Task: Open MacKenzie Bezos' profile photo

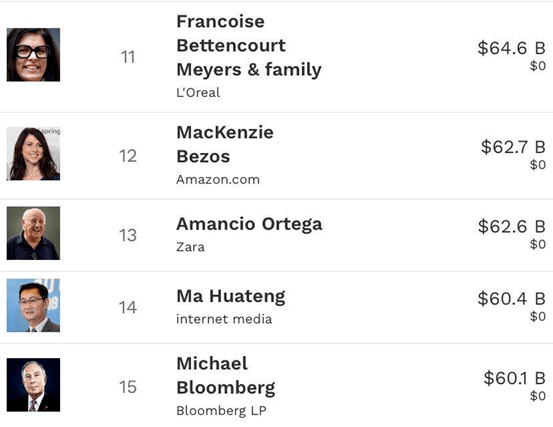Action: point(33,154)
